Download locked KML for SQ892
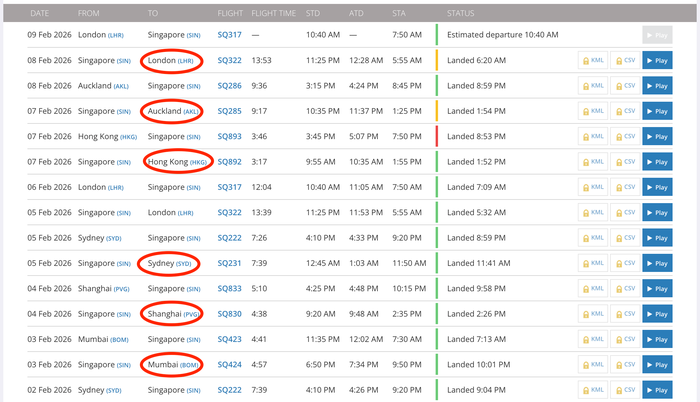The image size is (700, 402). point(593,162)
